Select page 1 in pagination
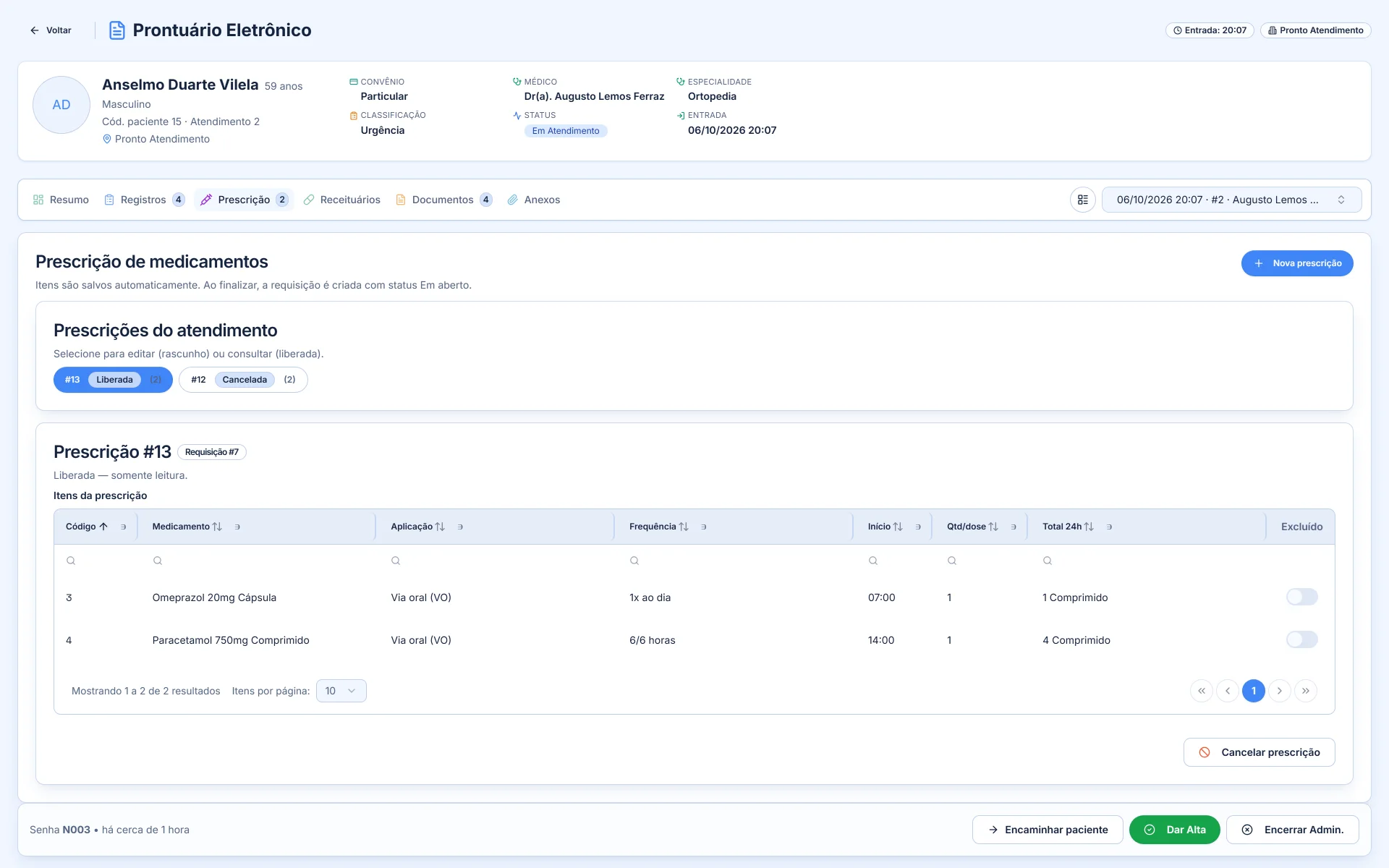Image resolution: width=1389 pixels, height=868 pixels. tap(1254, 691)
